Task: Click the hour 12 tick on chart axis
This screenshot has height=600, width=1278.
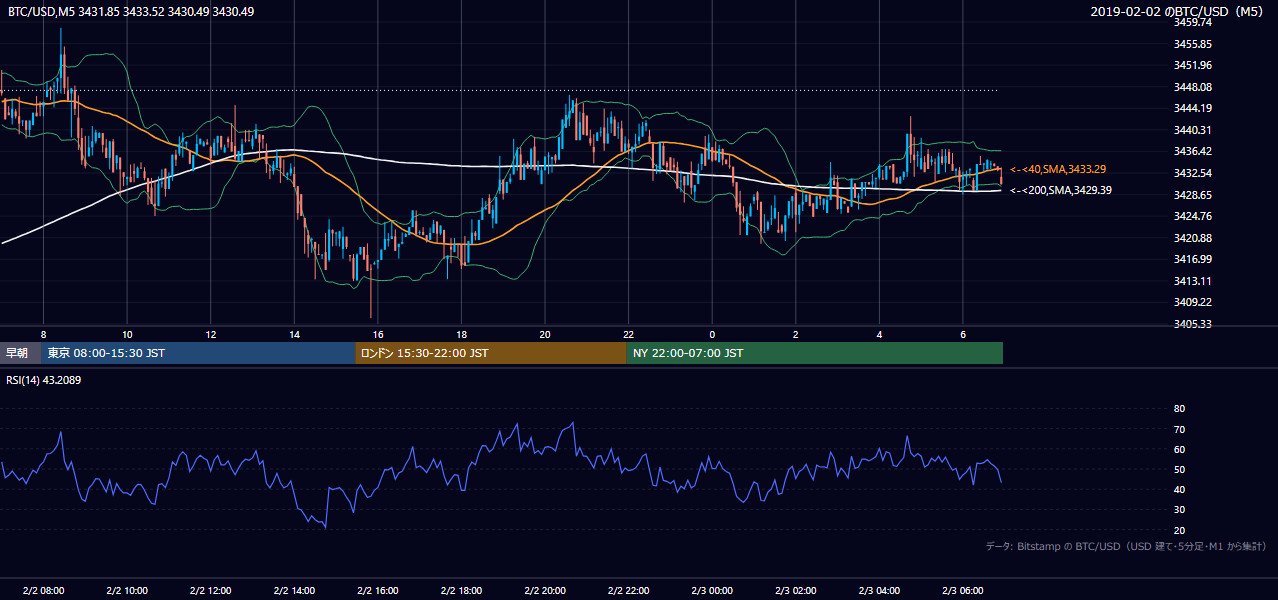Action: pos(210,333)
